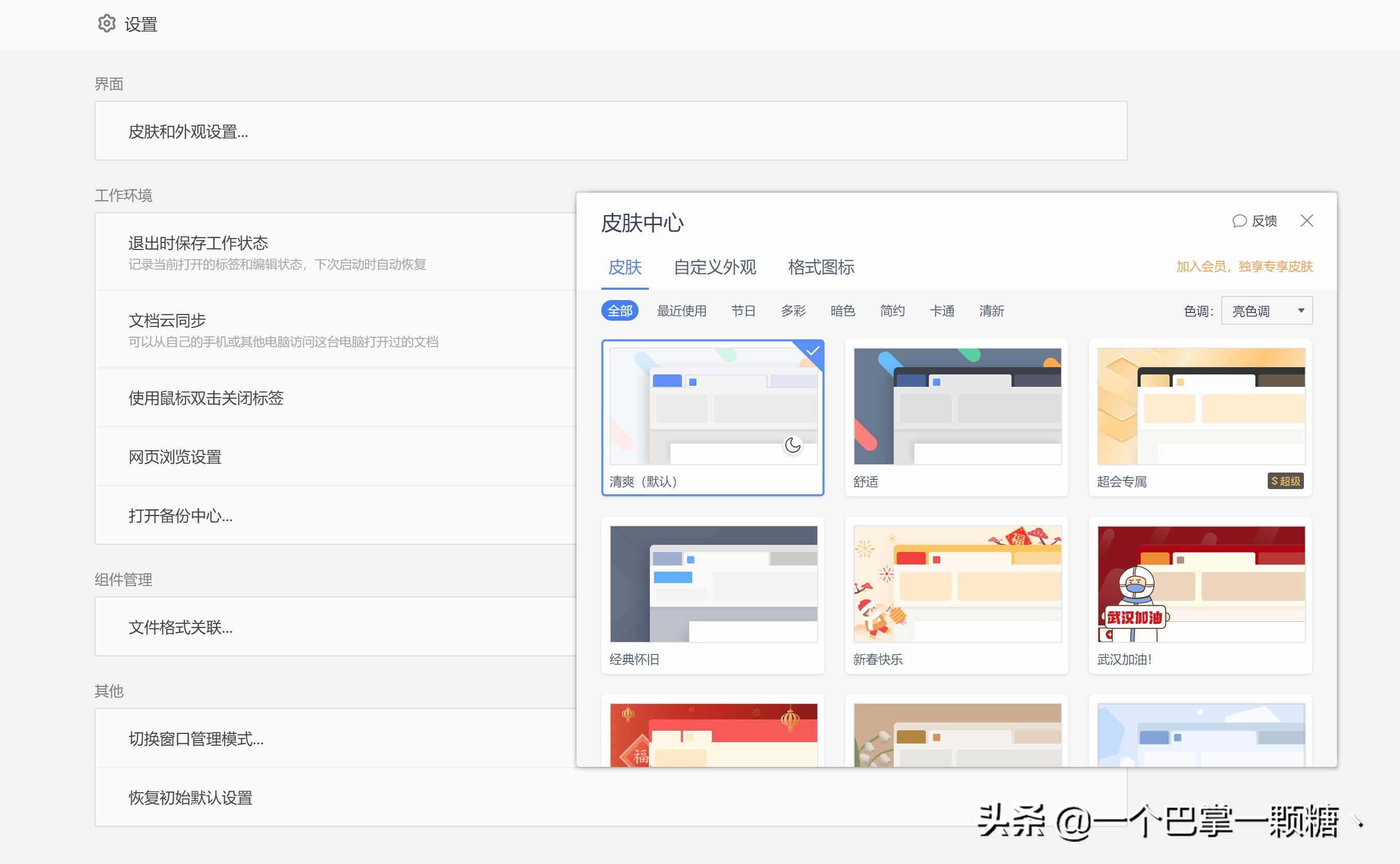1400x864 pixels.
Task: Open the 亮色调 tone dropdown
Action: 1266,310
